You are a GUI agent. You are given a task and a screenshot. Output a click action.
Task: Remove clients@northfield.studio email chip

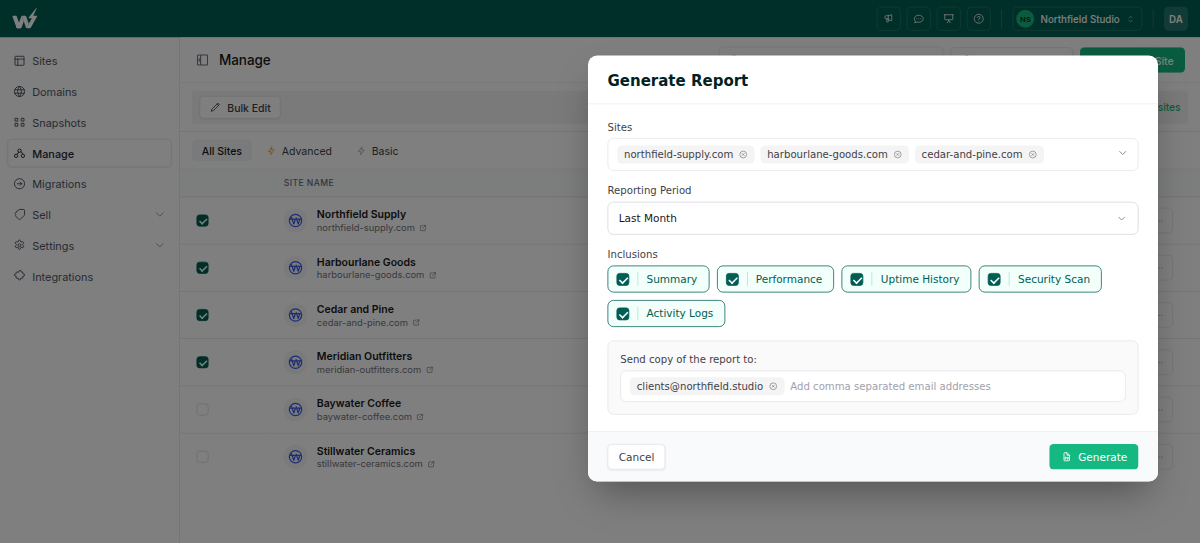pos(773,386)
